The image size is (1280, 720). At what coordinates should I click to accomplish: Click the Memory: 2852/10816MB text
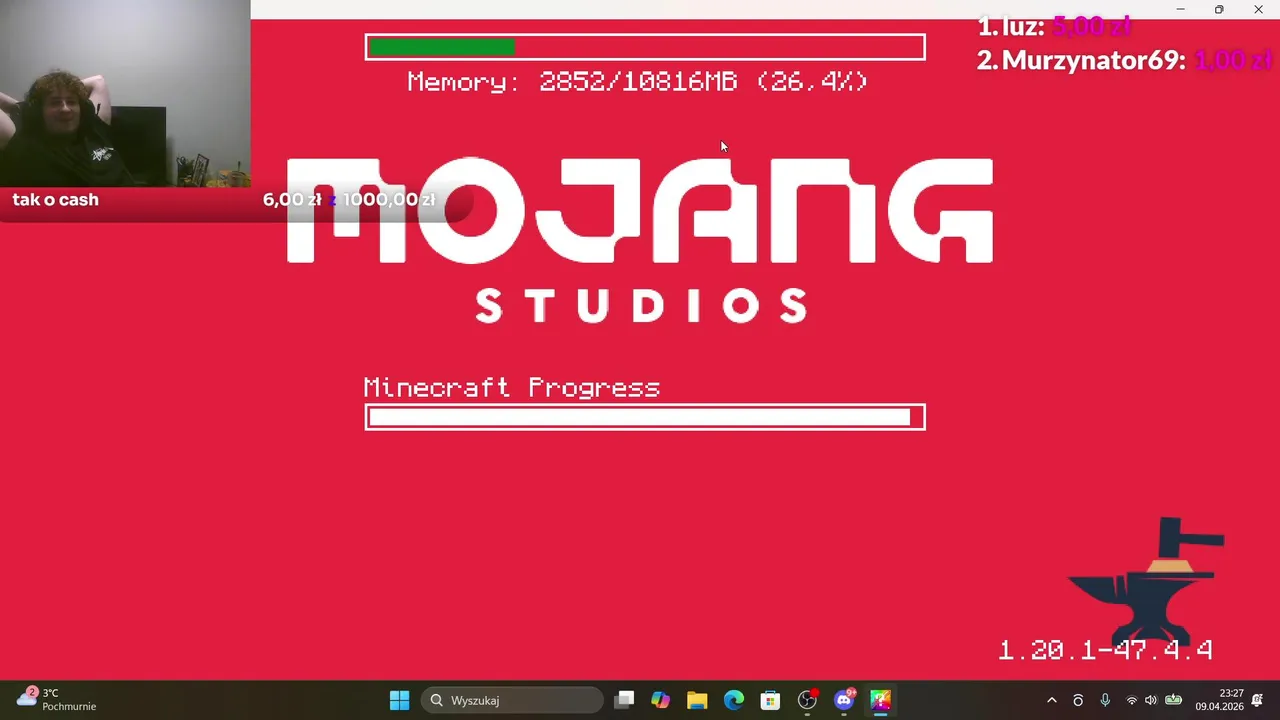click(637, 82)
